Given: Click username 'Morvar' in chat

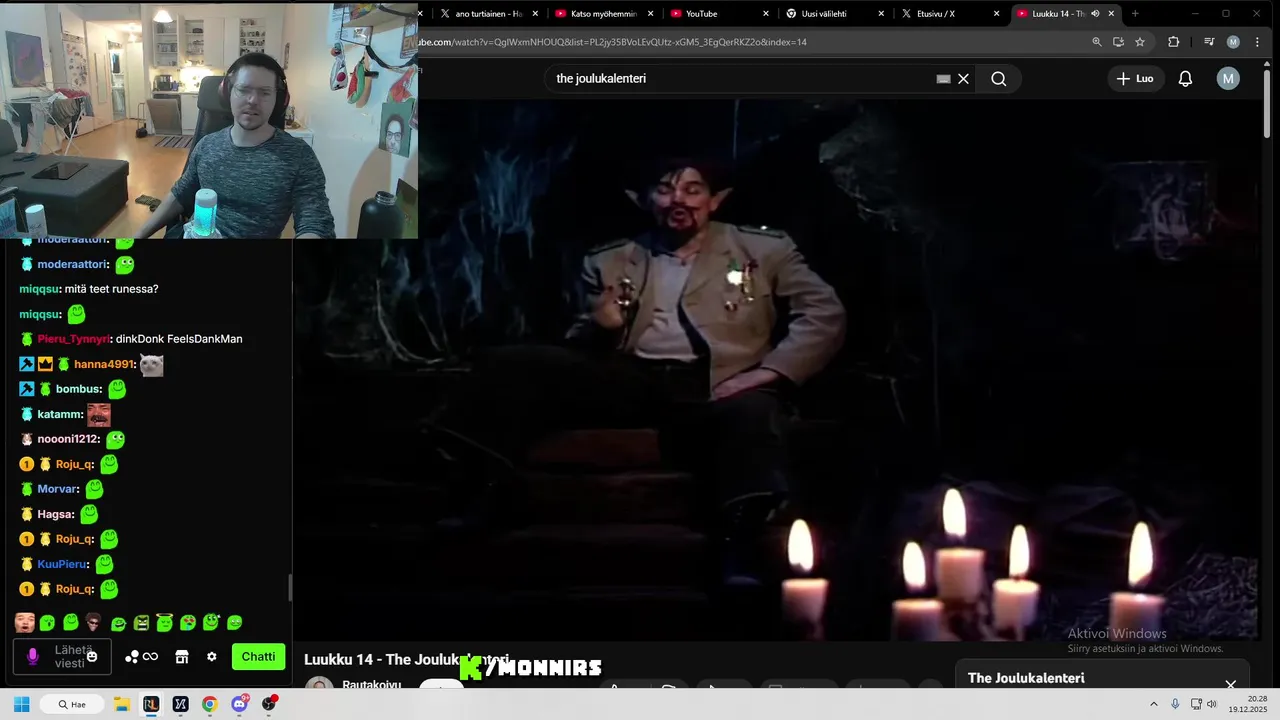Looking at the screenshot, I should tap(58, 489).
